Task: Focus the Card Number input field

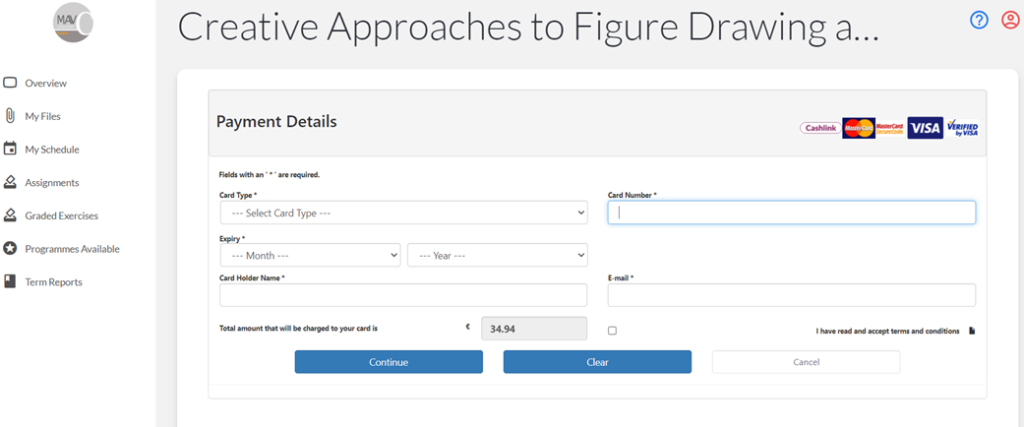Action: coord(791,212)
